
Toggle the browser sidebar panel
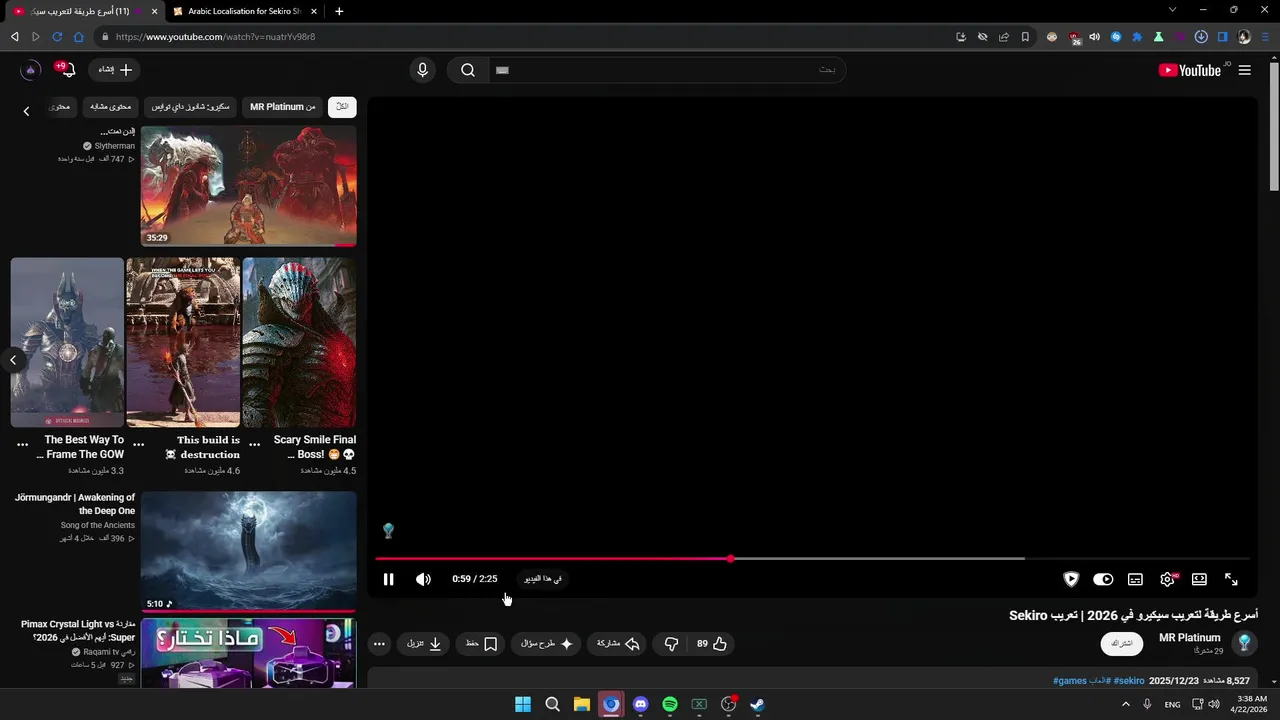pos(1222,37)
